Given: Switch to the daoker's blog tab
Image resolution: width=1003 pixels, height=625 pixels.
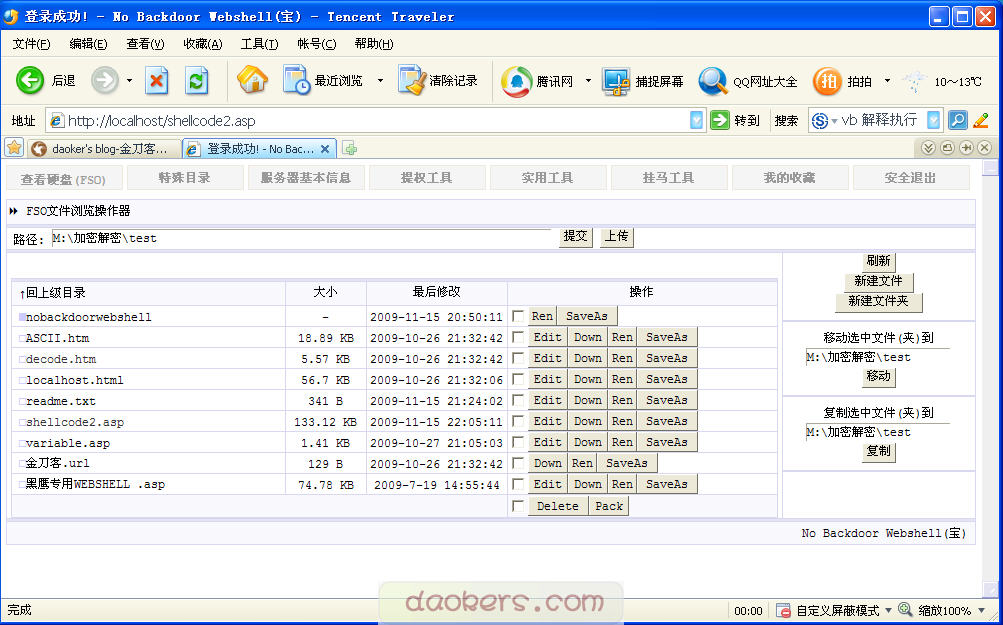Looking at the screenshot, I should tap(104, 149).
